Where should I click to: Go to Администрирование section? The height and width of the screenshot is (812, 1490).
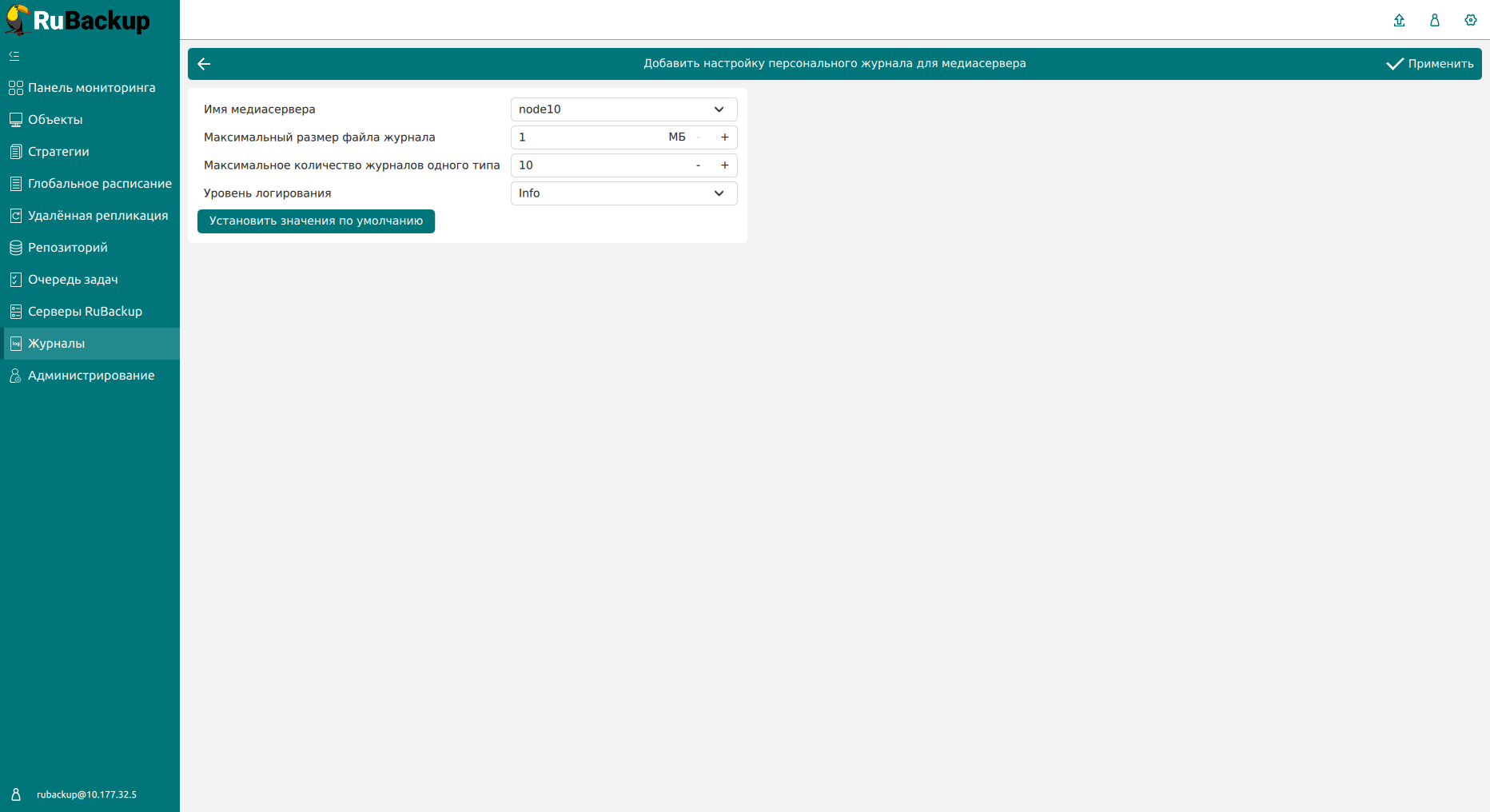91,376
